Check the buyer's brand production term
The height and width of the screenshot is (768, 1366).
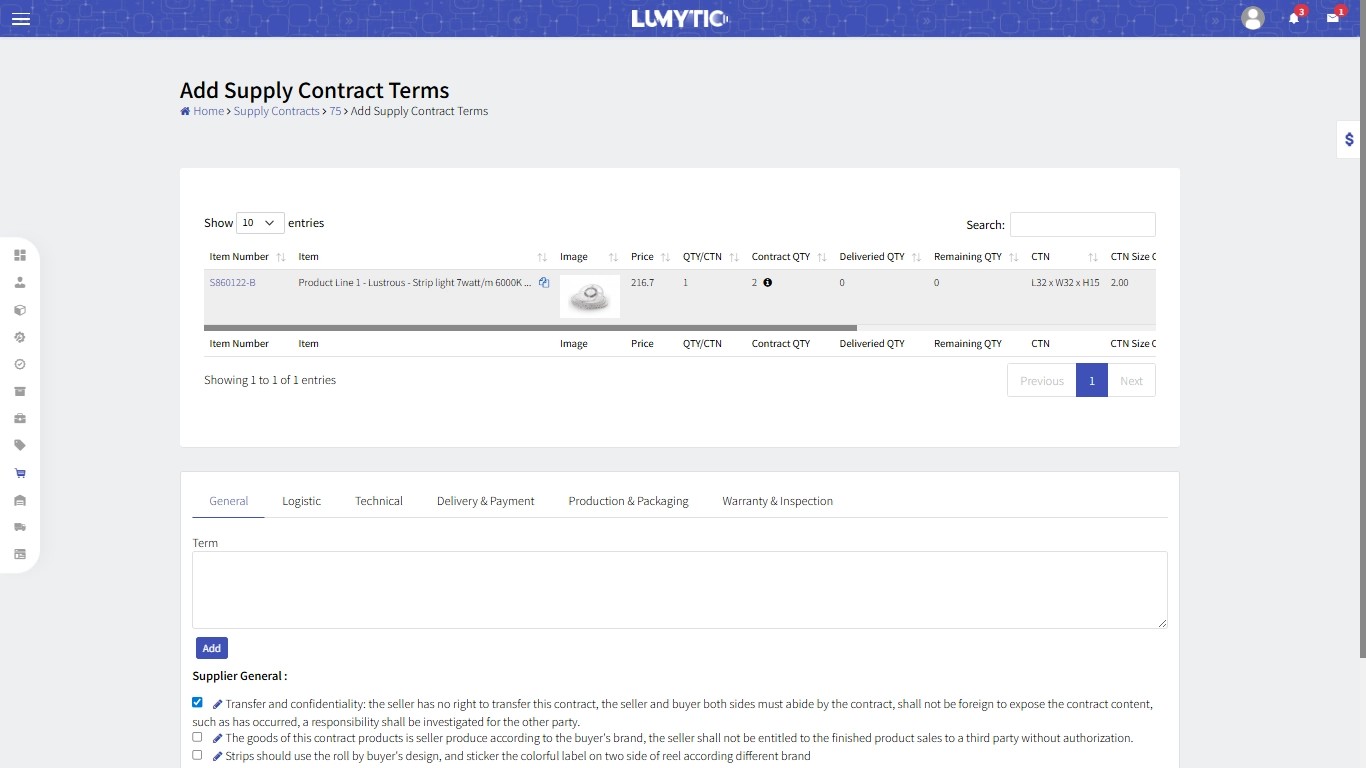click(197, 737)
